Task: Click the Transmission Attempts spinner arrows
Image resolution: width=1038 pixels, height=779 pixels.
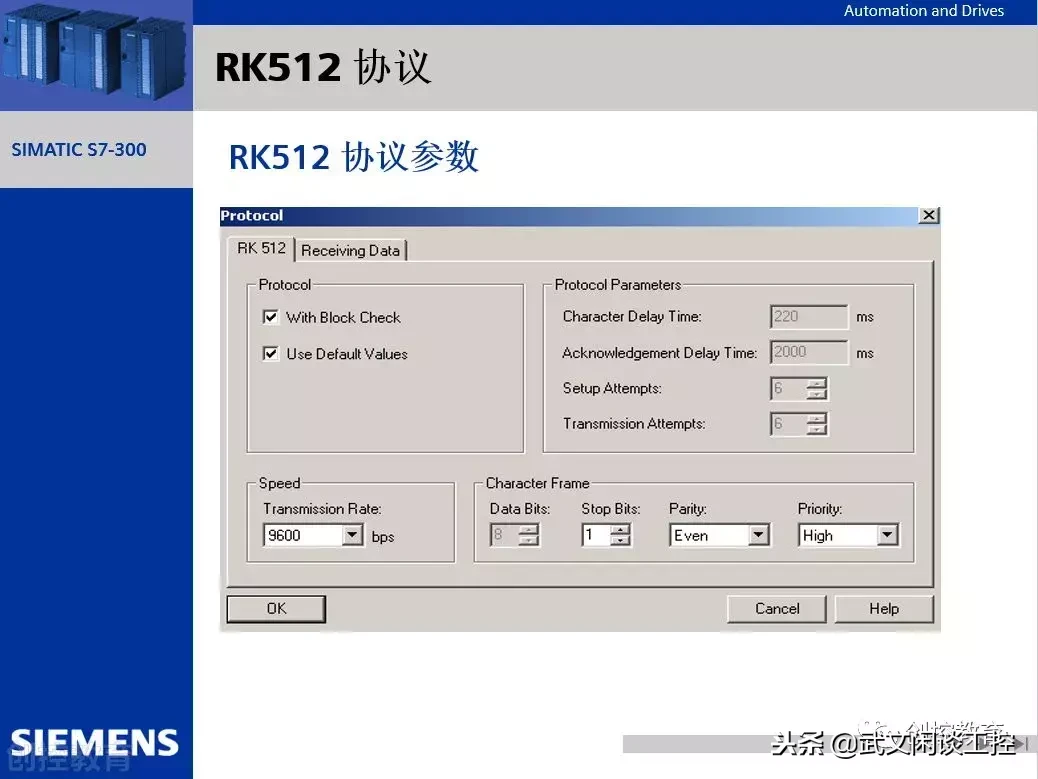Action: [x=817, y=425]
